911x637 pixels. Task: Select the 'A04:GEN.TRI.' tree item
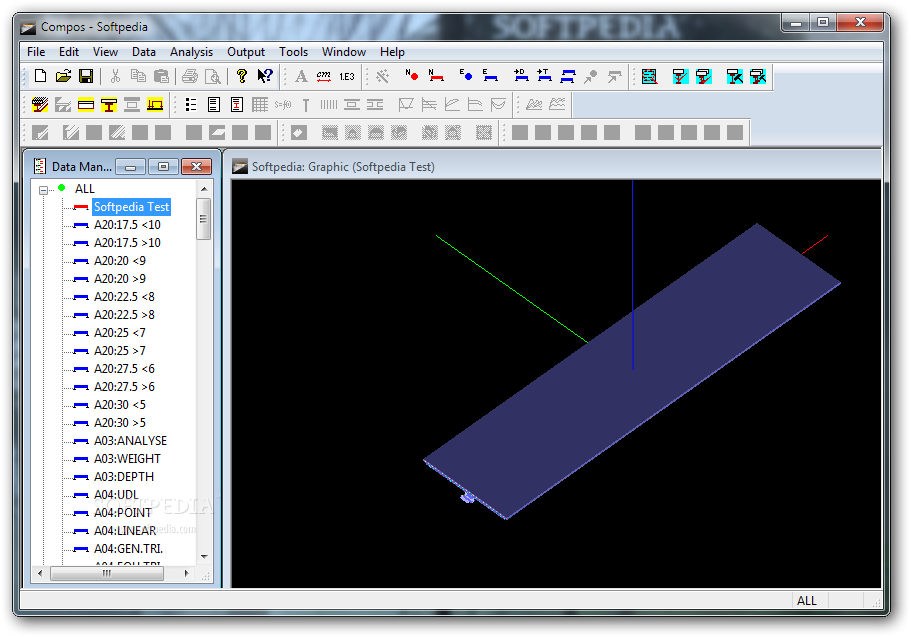[128, 549]
